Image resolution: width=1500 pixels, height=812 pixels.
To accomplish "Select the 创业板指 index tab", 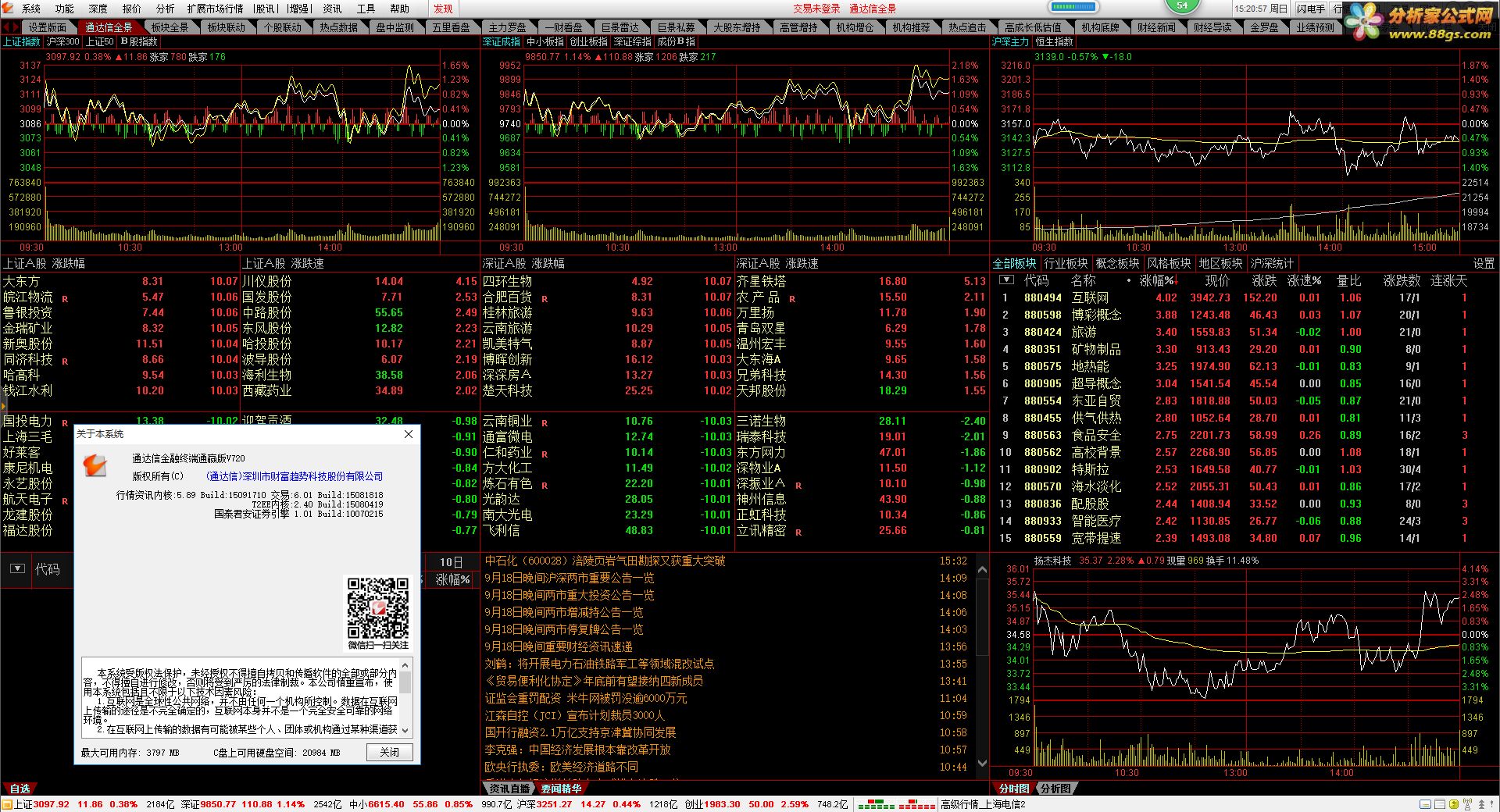I will click(588, 41).
